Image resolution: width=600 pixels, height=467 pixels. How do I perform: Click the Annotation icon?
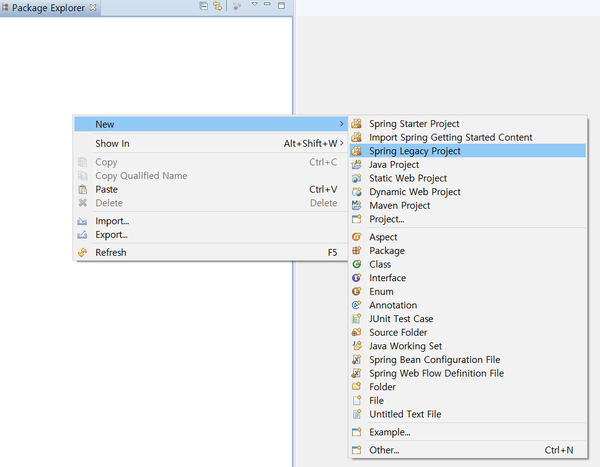357,305
